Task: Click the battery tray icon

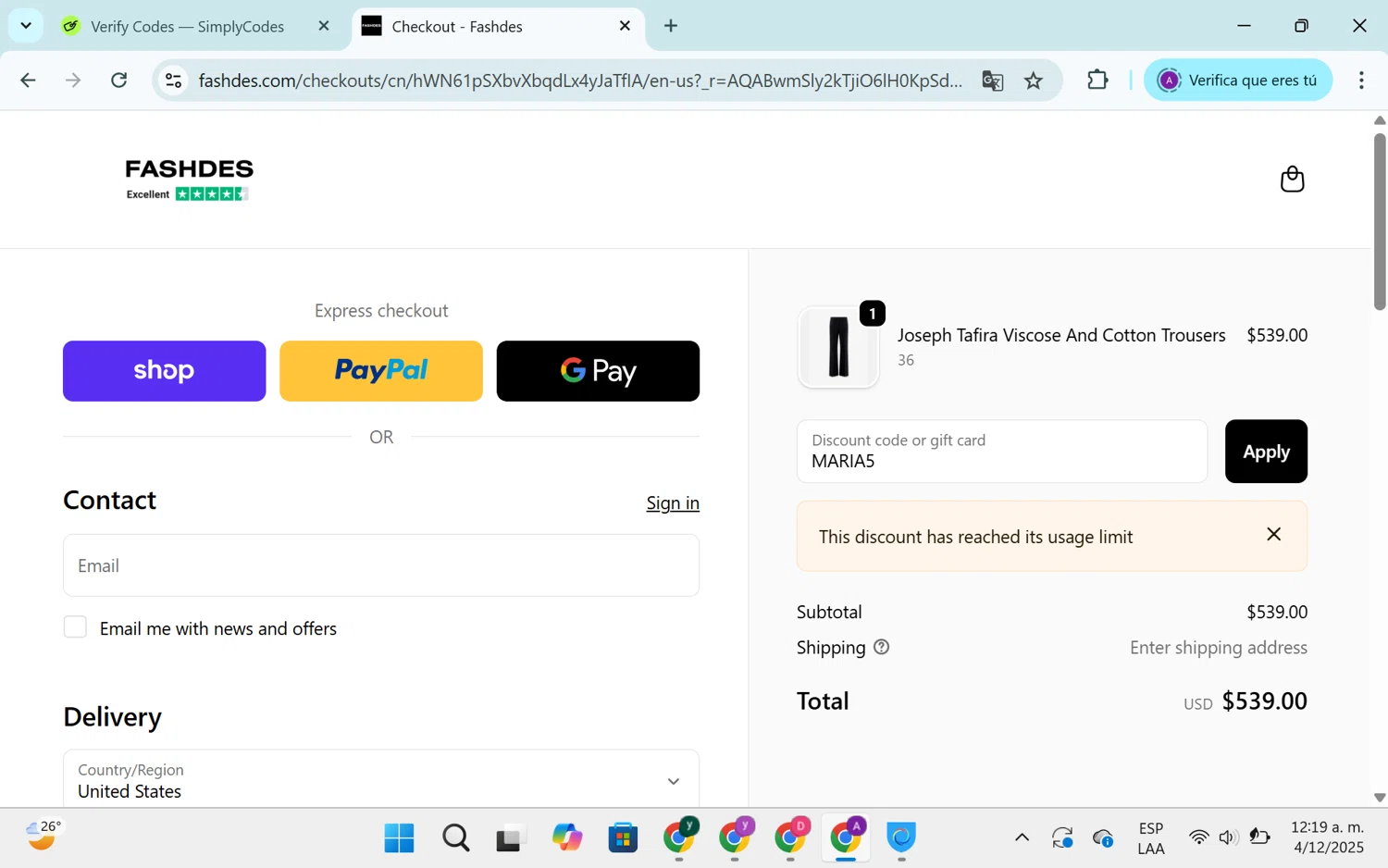Action: click(x=1259, y=837)
